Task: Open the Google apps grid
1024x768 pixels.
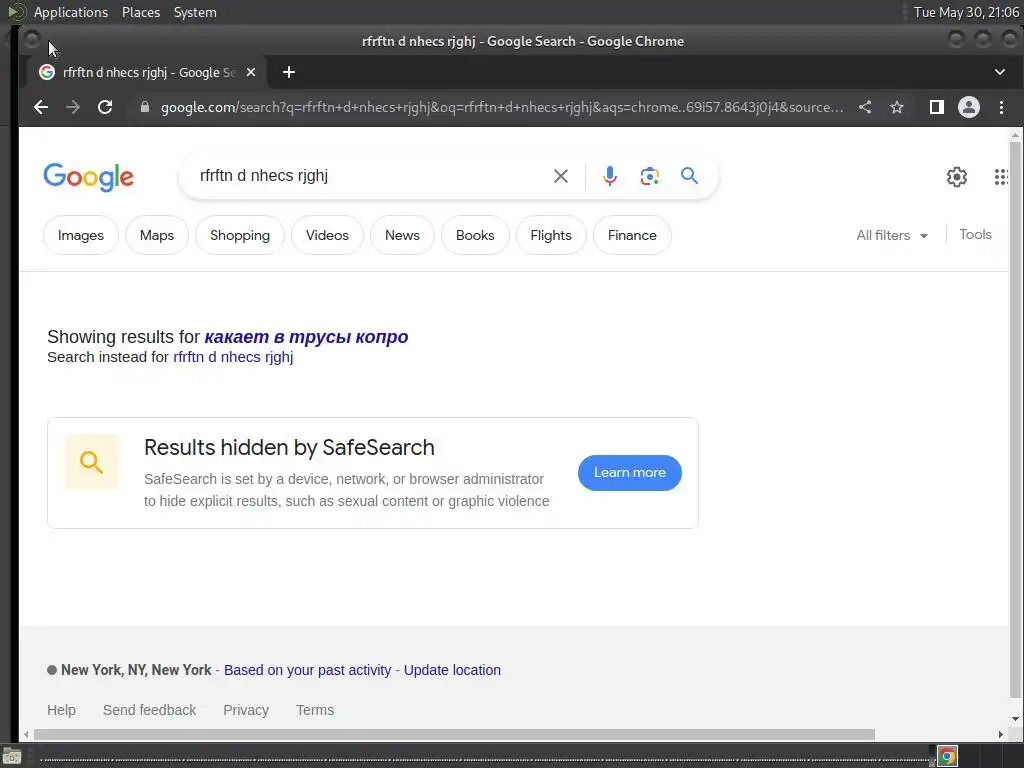Action: [1001, 176]
